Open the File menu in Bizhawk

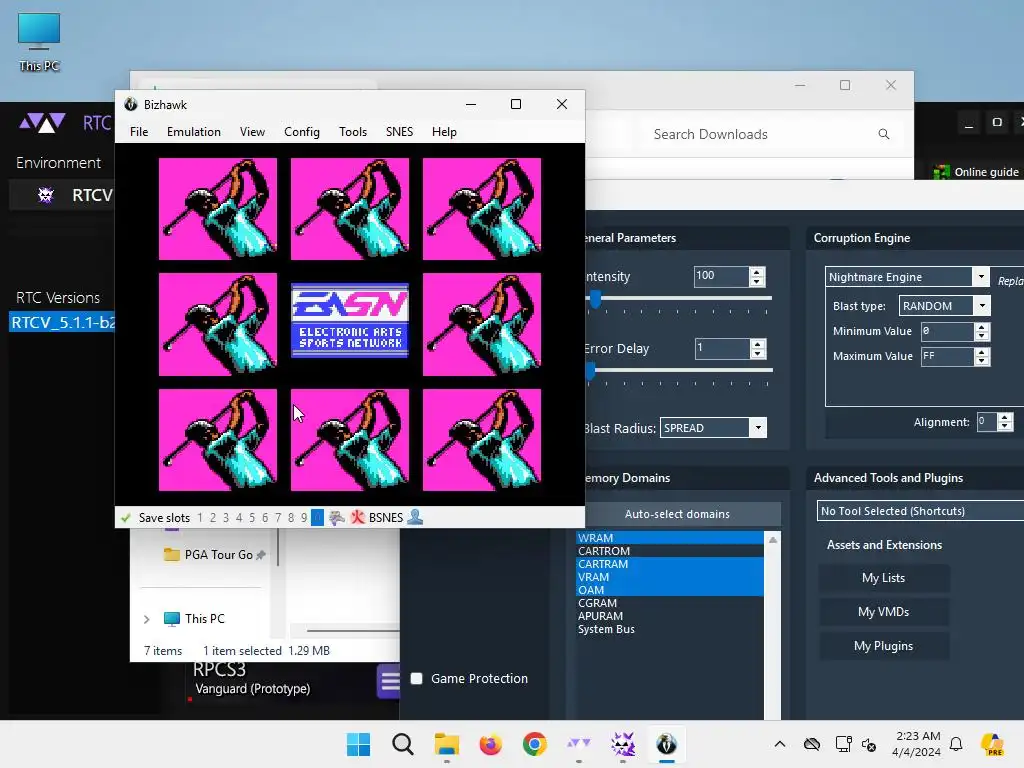(x=139, y=132)
